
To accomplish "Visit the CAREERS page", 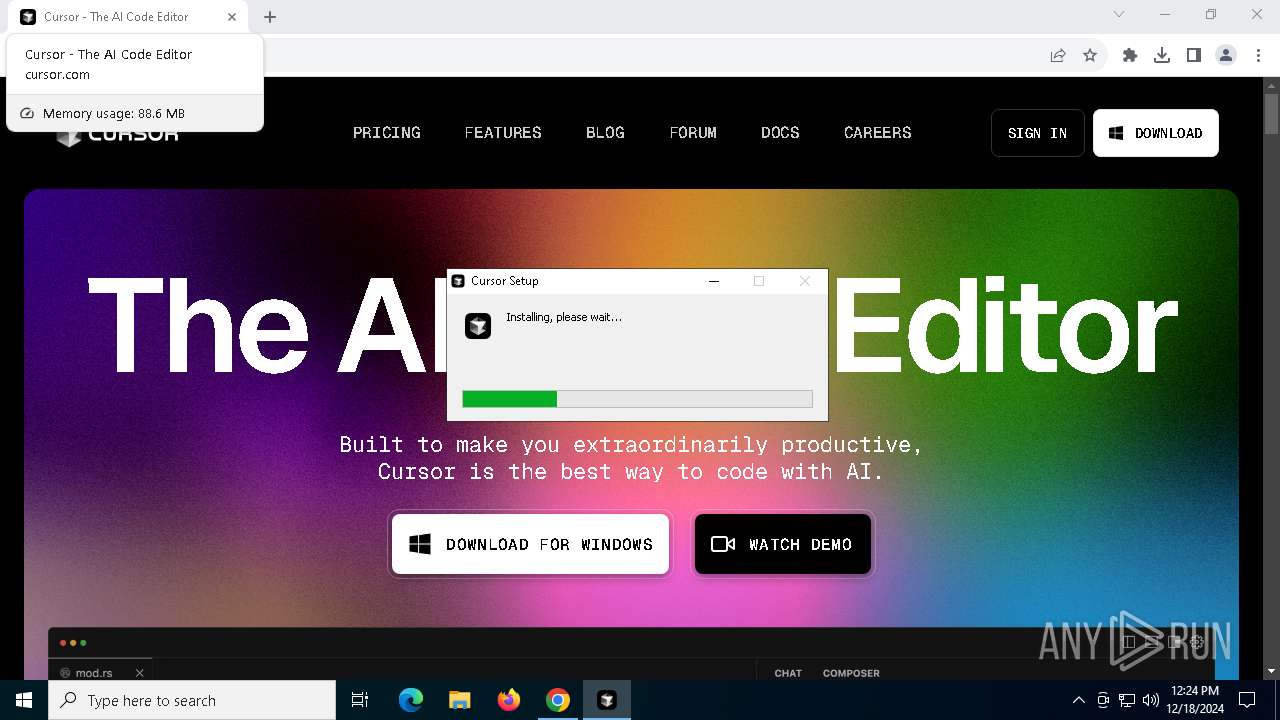I will pyautogui.click(x=878, y=132).
